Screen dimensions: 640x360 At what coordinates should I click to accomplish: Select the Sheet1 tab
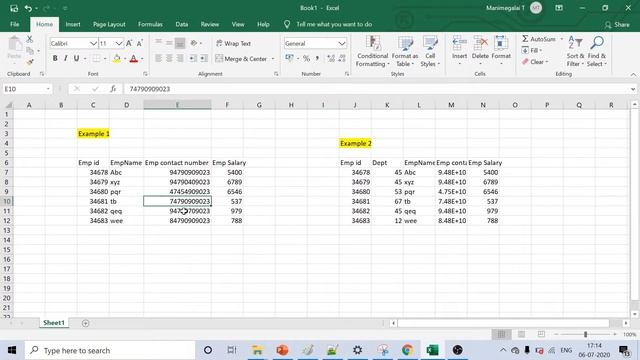pyautogui.click(x=54, y=323)
